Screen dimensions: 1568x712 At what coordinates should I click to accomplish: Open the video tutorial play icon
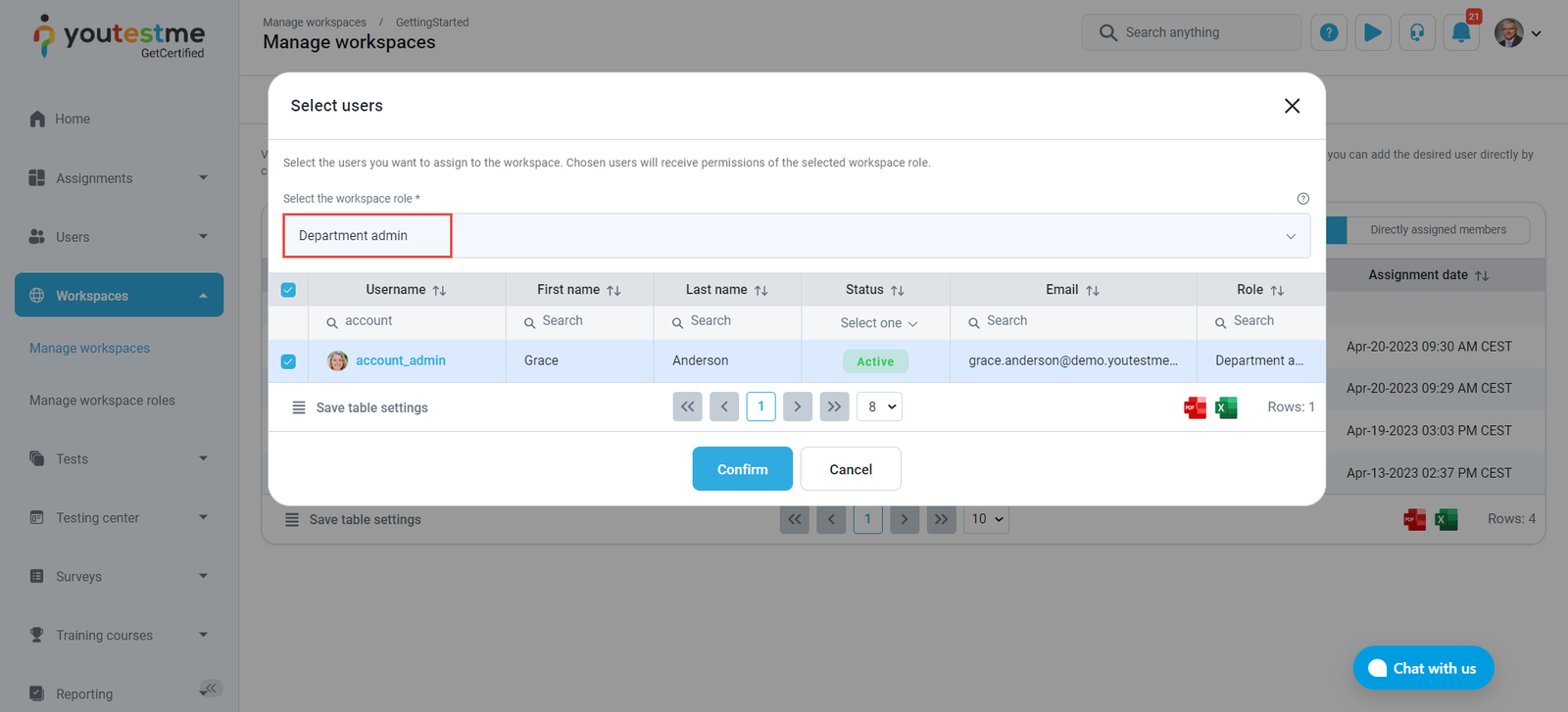pos(1373,32)
